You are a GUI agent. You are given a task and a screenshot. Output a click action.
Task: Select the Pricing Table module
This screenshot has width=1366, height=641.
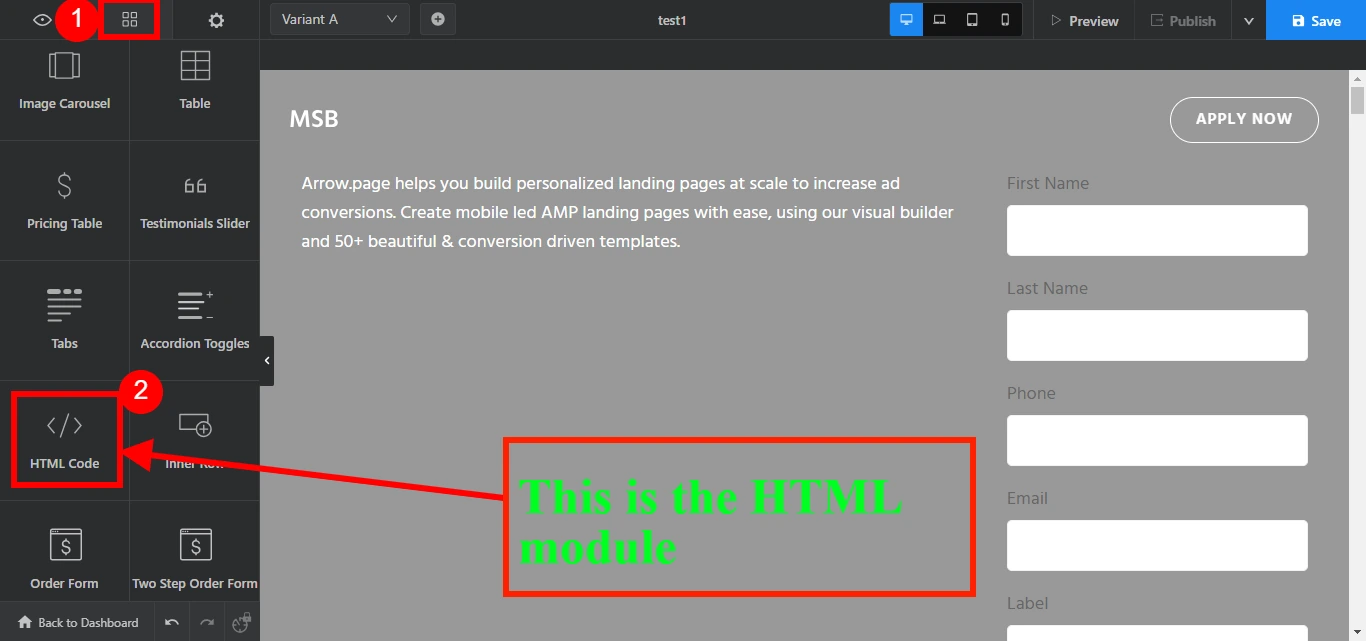[65, 200]
